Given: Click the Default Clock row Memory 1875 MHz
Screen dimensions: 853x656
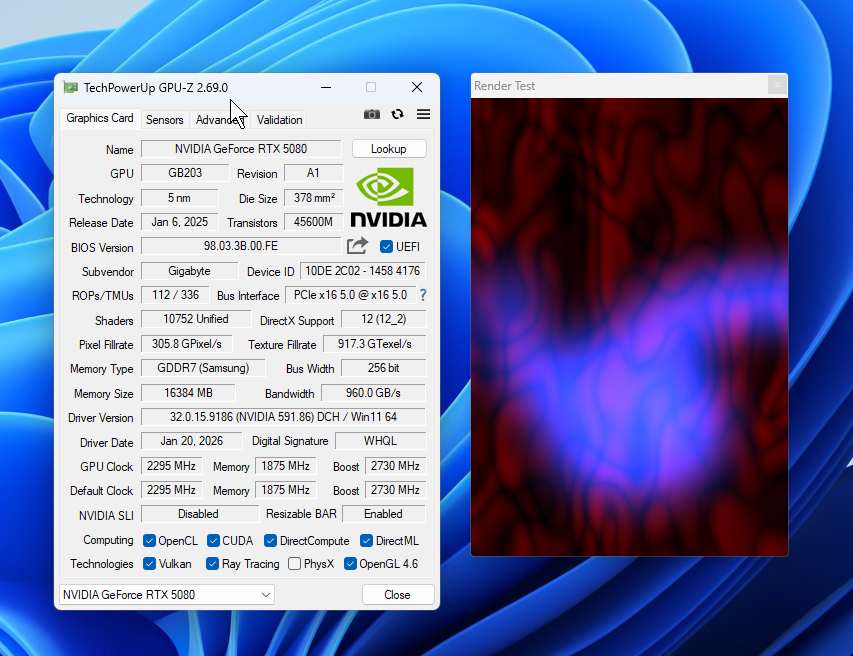Looking at the screenshot, I should coord(286,490).
